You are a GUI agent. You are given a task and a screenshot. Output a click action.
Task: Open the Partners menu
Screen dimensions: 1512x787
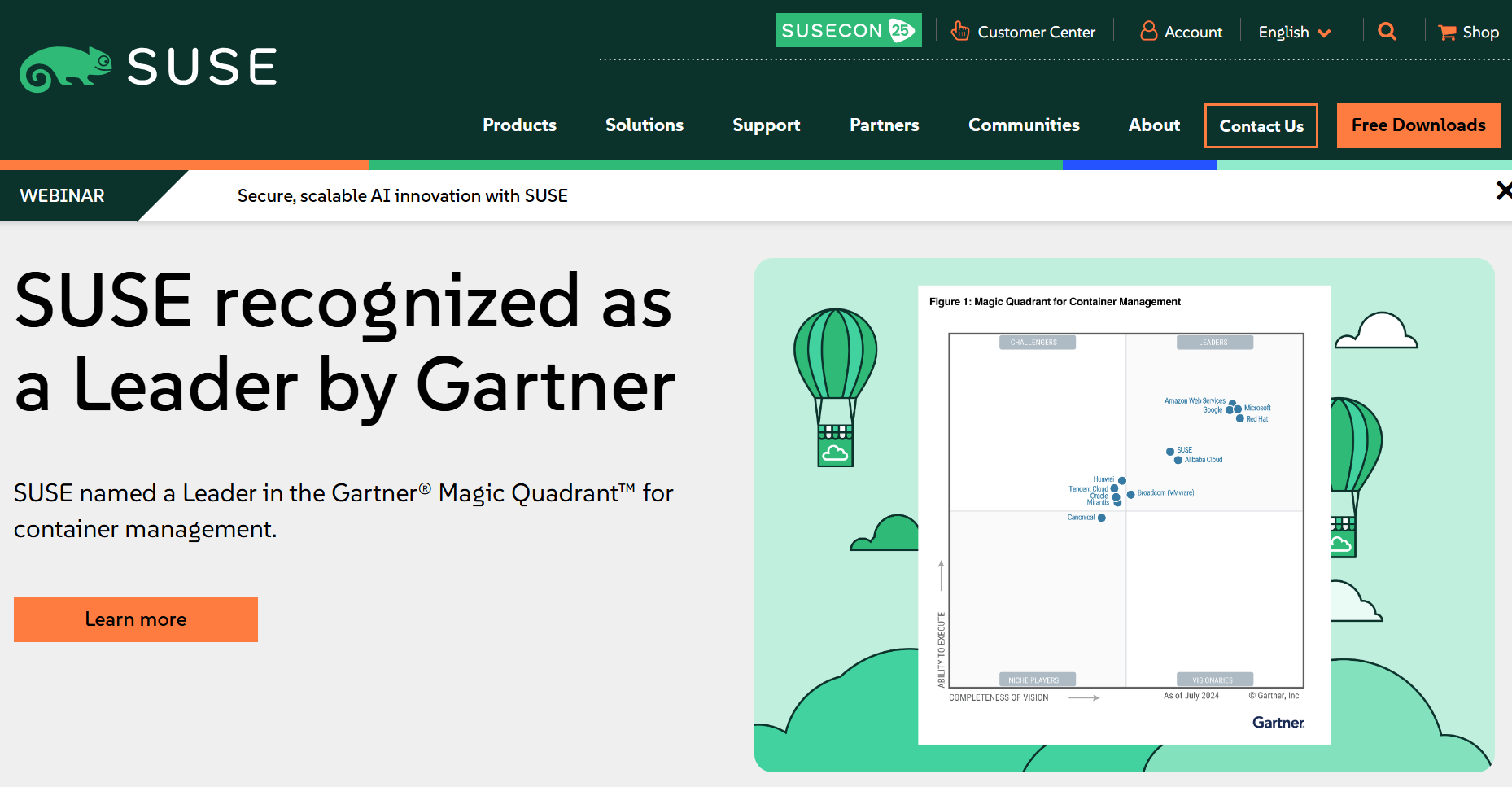click(x=884, y=125)
